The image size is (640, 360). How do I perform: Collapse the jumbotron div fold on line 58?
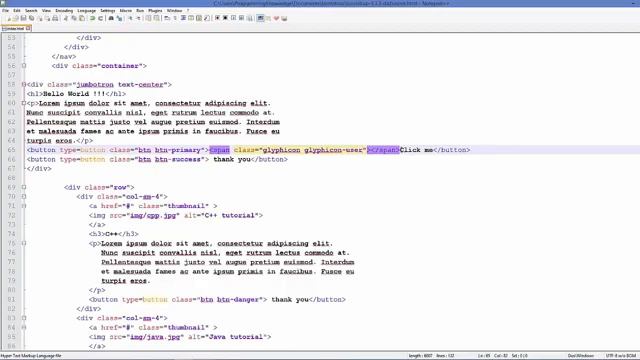24,84
